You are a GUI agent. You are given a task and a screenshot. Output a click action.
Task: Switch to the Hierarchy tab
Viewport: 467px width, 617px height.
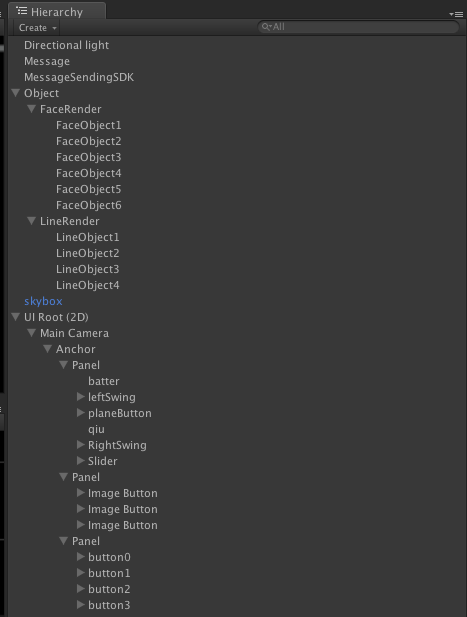[57, 12]
